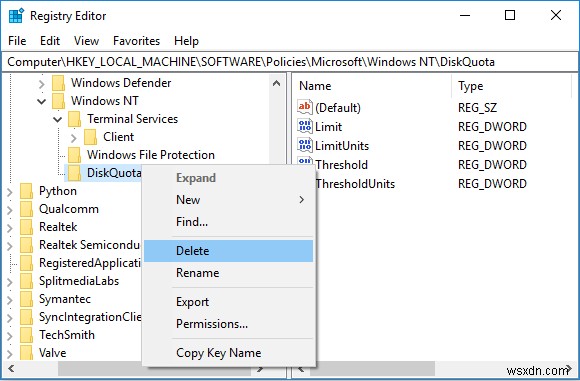Choose Rename in the context menu
Image resolution: width=580 pixels, height=381 pixels.
228,273
